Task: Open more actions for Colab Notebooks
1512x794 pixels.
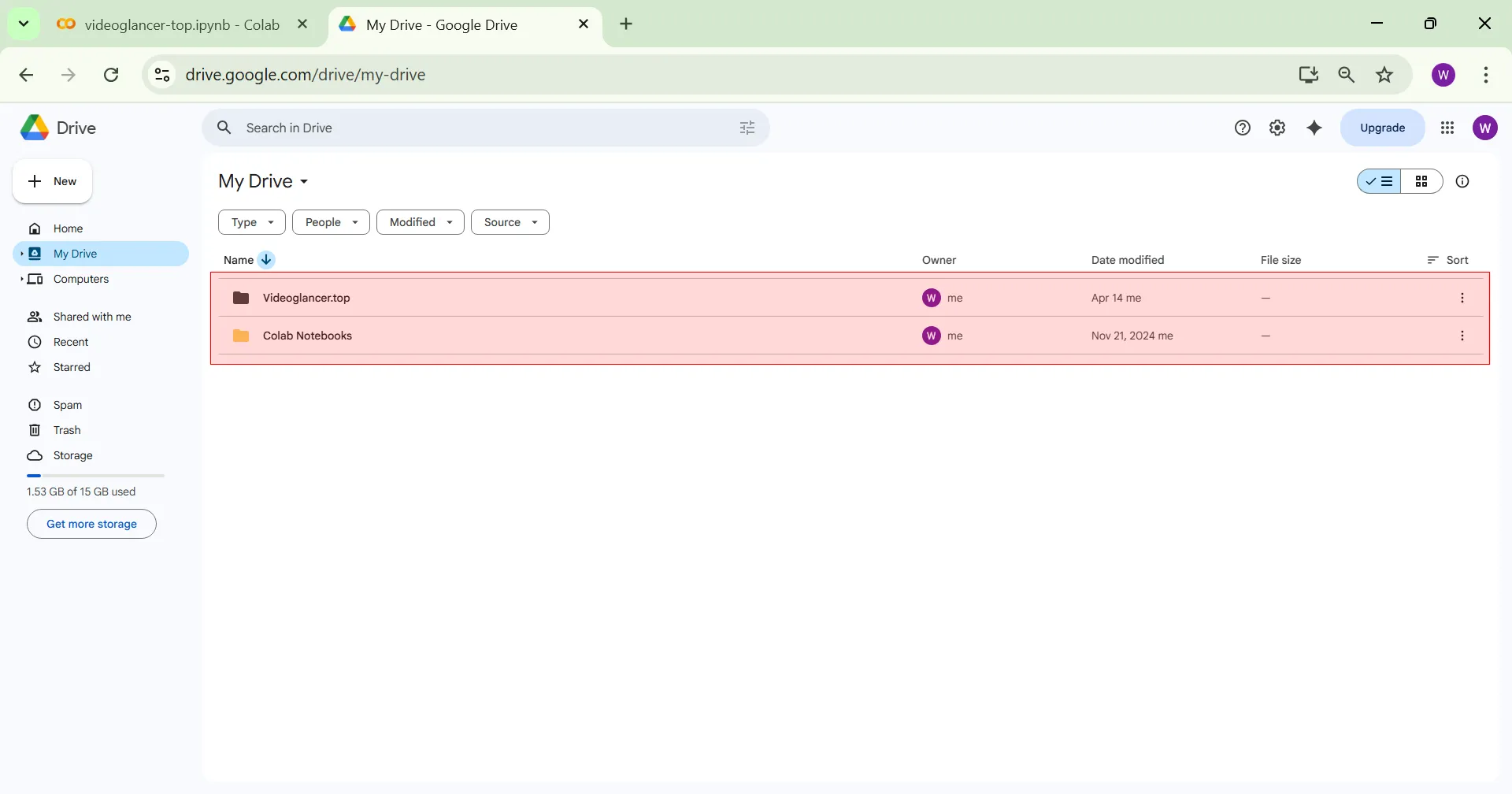Action: tap(1462, 336)
